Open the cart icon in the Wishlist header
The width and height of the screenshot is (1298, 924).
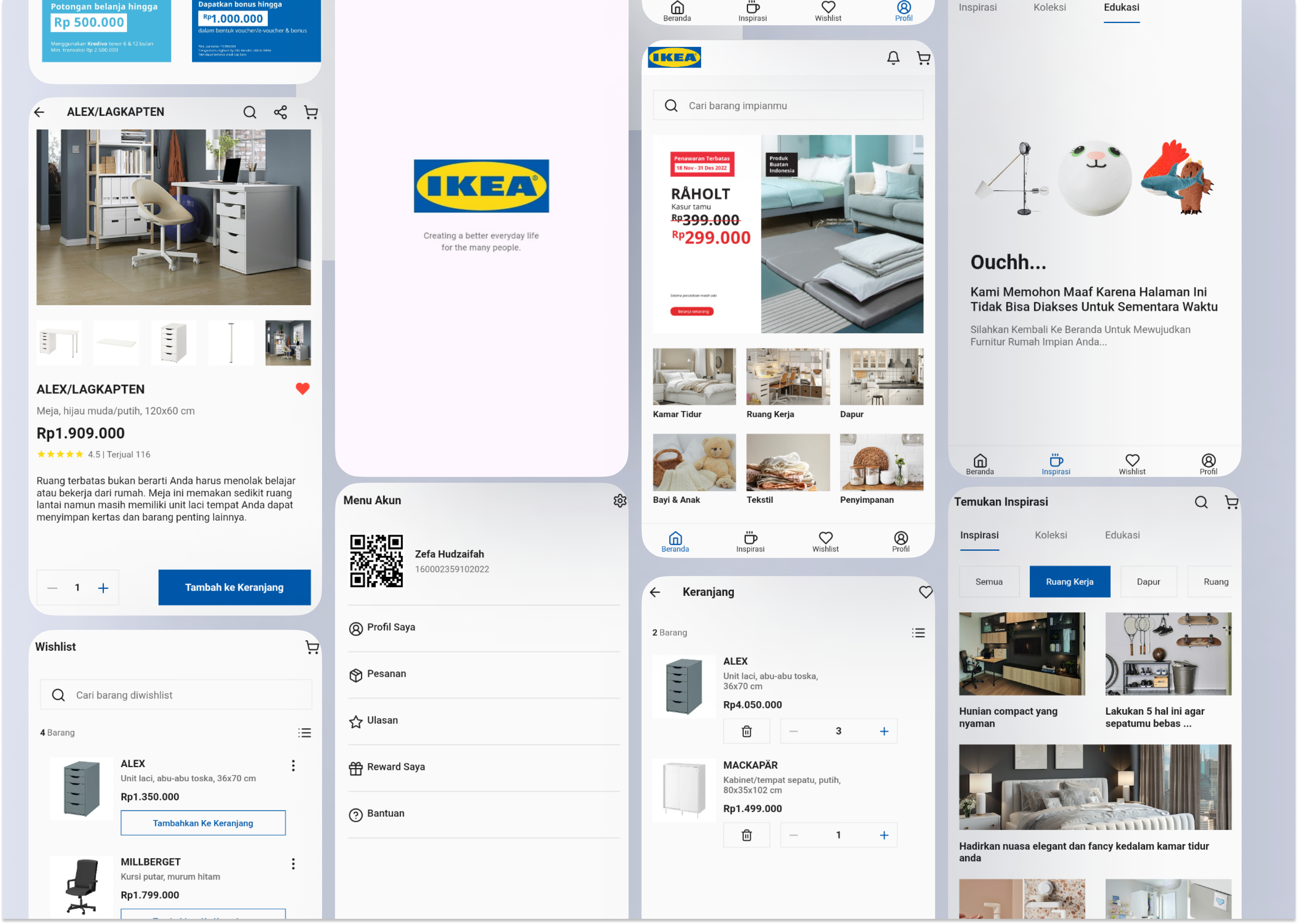click(x=312, y=647)
